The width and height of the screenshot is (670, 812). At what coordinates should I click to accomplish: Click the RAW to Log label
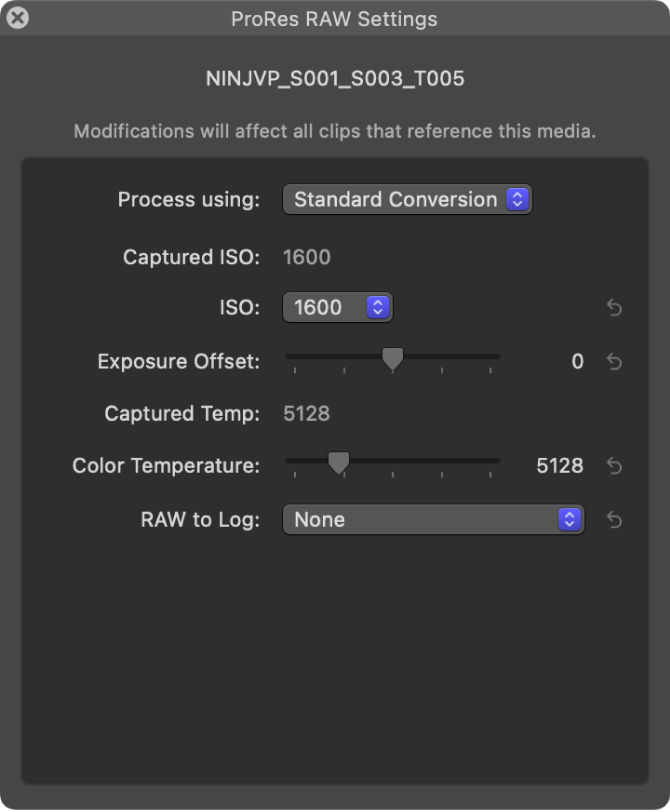tap(200, 520)
